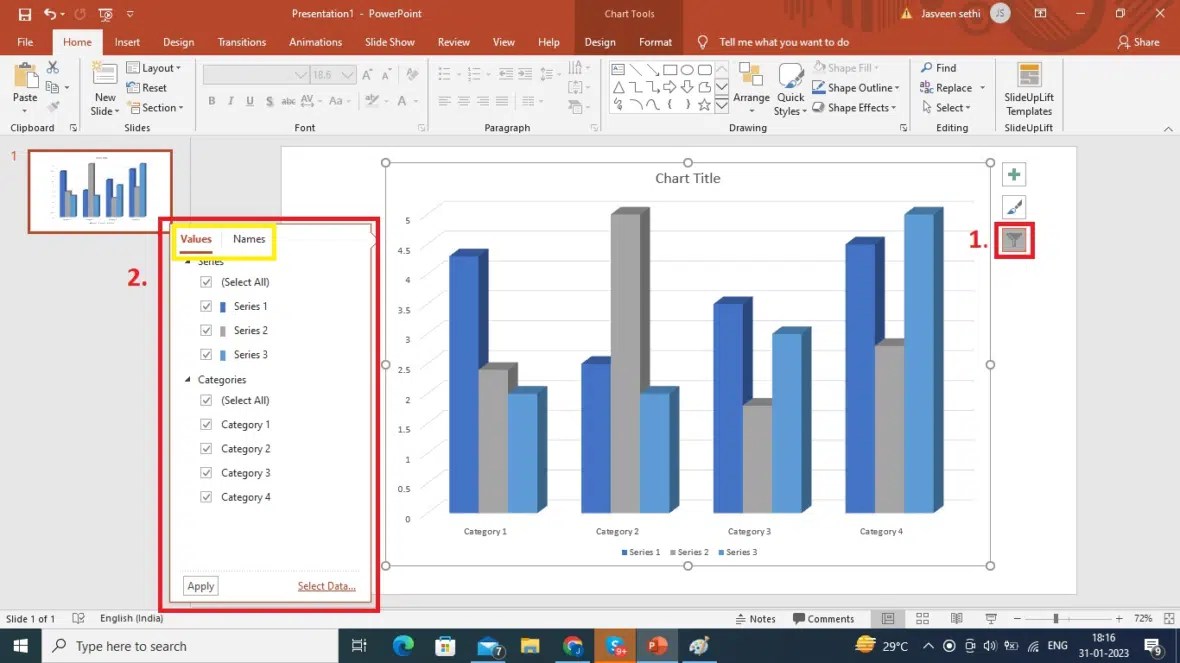Start Slide Show from the status bar icon
Viewport: 1180px width, 663px height.
click(990, 618)
